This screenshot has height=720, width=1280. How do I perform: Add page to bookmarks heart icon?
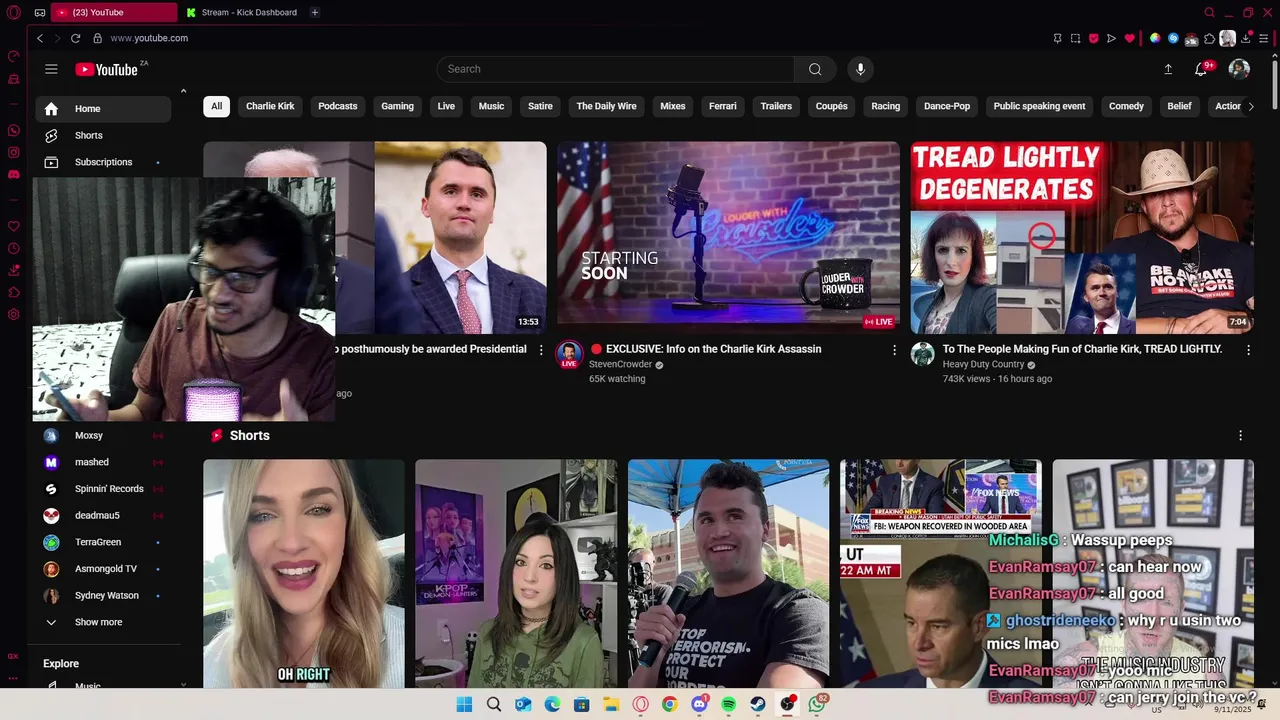1129,38
